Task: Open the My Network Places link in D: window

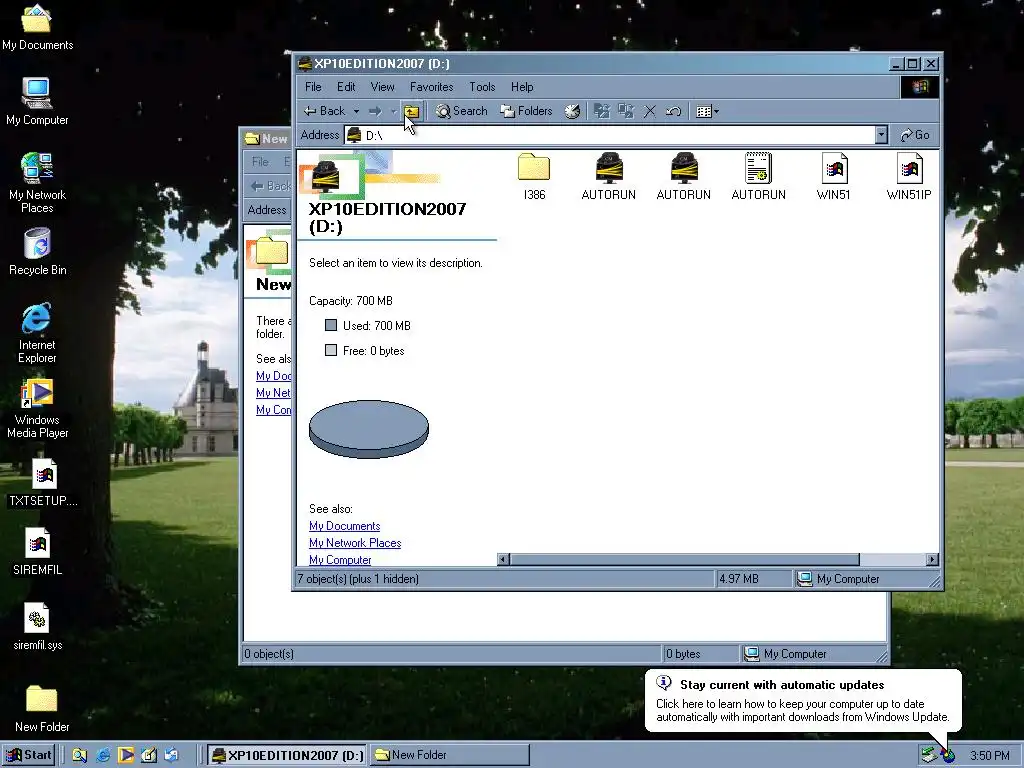Action: tap(355, 543)
